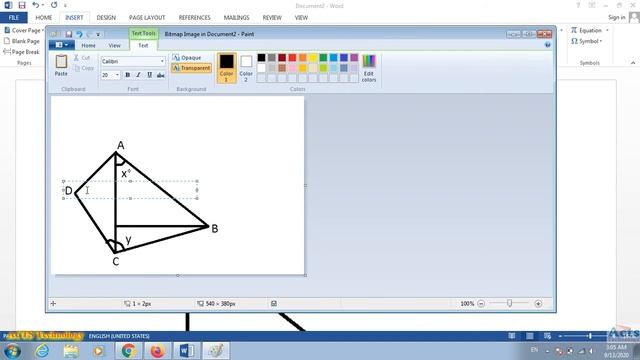Open media player from taskbar

pyautogui.click(x=98, y=351)
